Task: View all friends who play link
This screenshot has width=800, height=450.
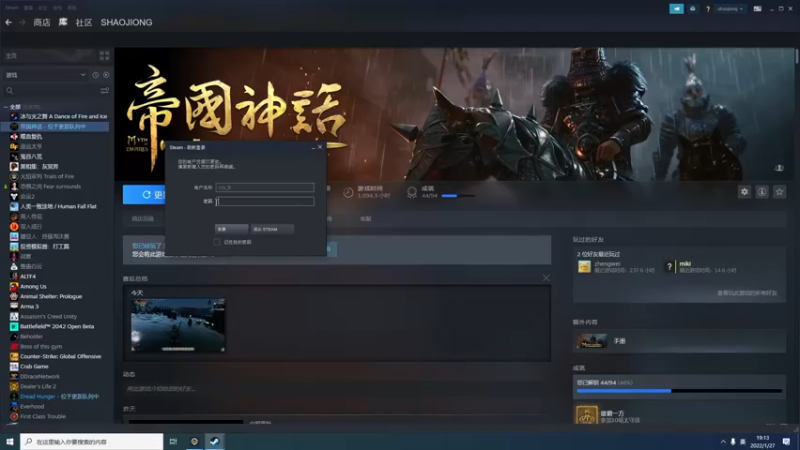Action: tap(747, 293)
